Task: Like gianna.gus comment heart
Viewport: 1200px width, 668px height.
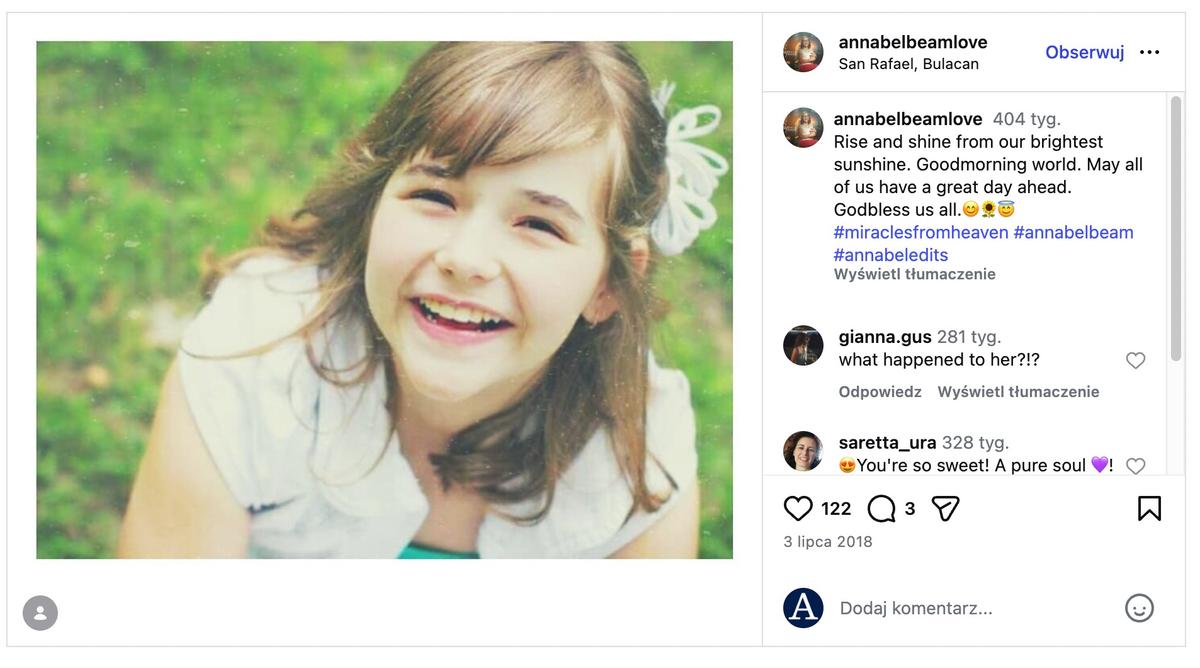Action: [1135, 361]
